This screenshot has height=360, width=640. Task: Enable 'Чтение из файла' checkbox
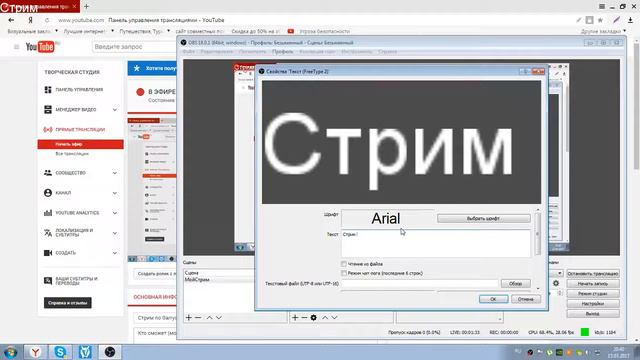tap(344, 264)
